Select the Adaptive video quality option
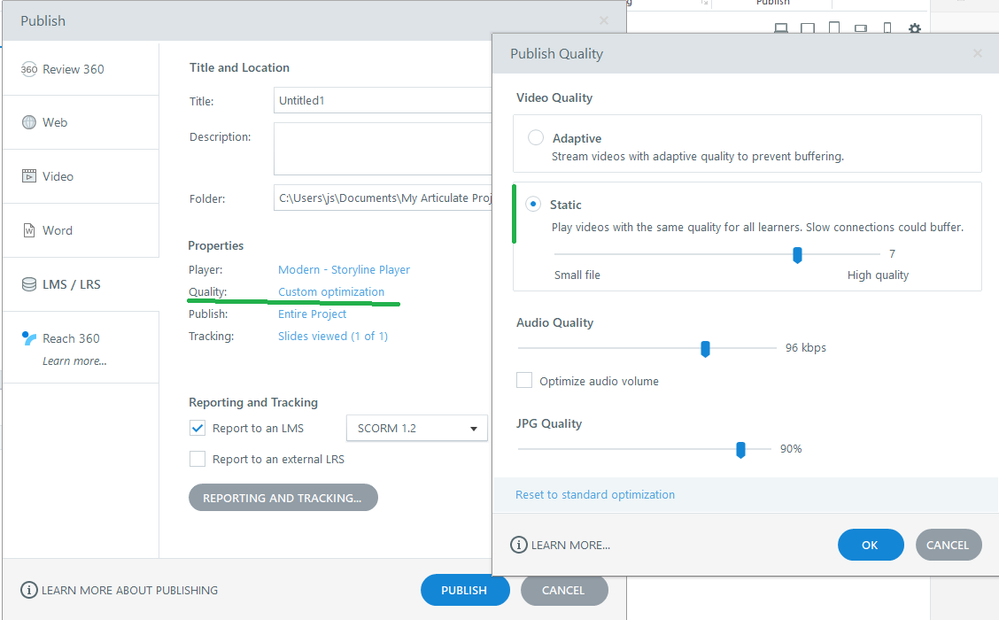 (535, 138)
